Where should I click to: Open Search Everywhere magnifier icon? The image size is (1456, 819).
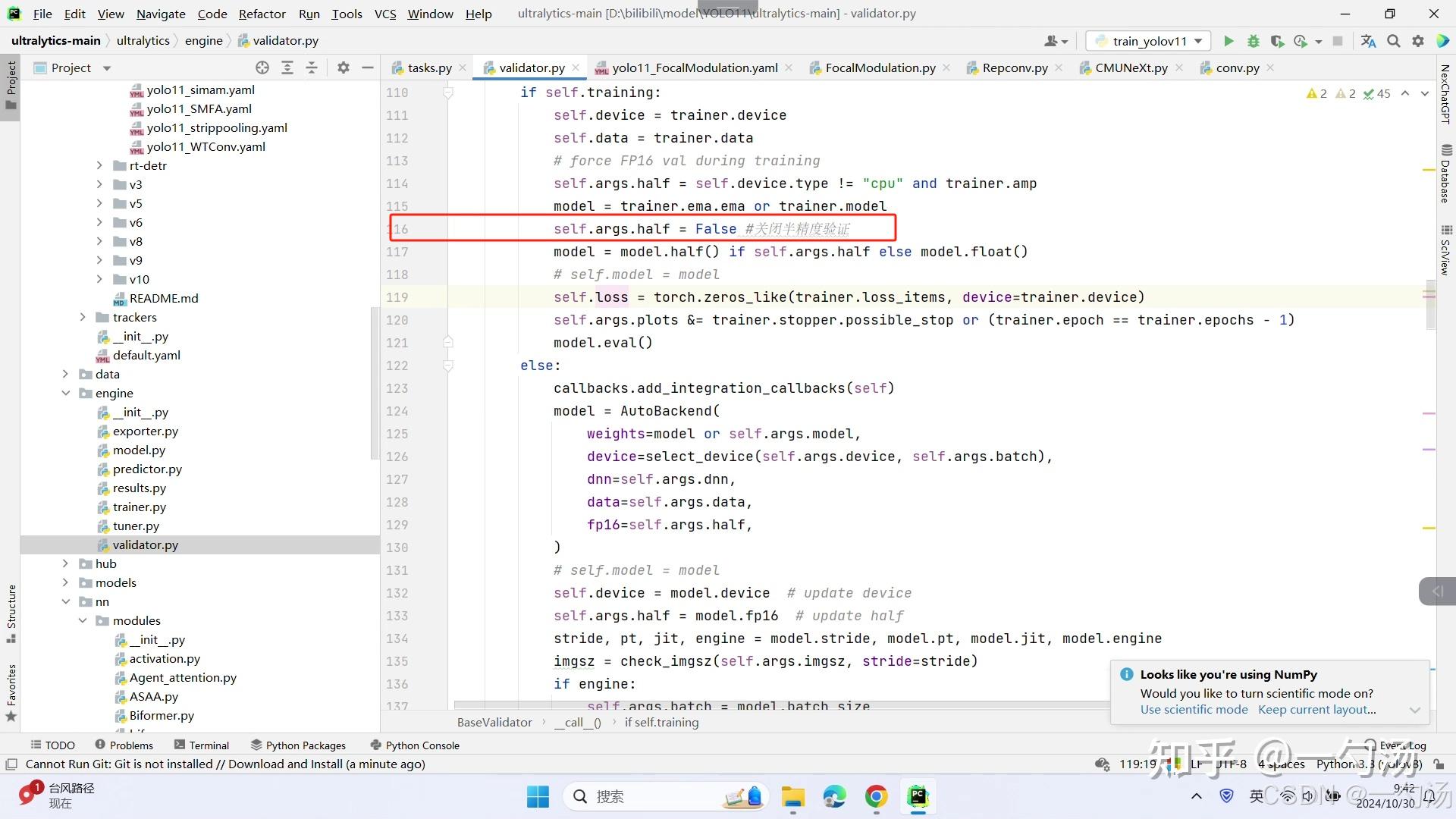[x=1394, y=41]
